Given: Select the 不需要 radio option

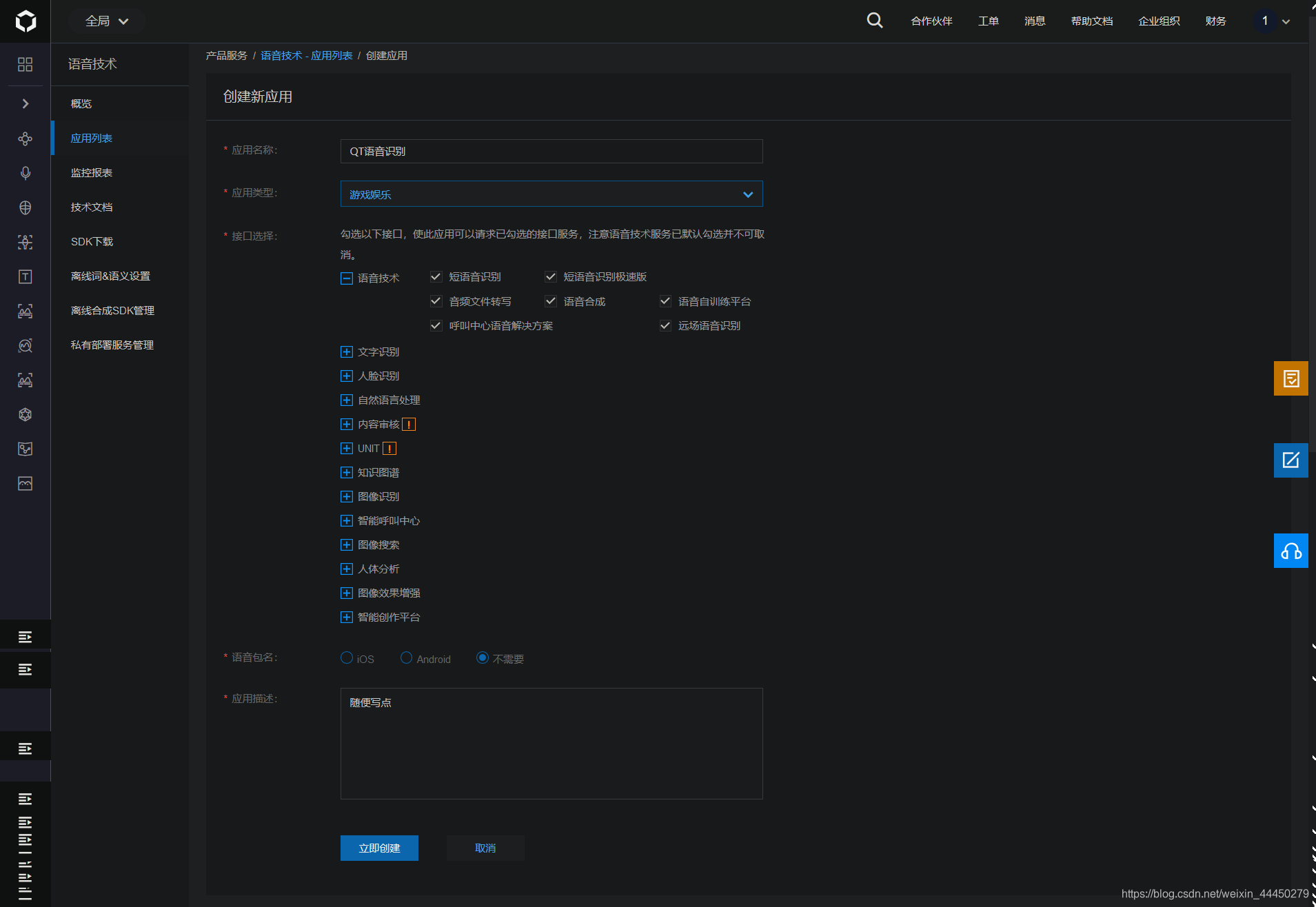Looking at the screenshot, I should coord(483,658).
